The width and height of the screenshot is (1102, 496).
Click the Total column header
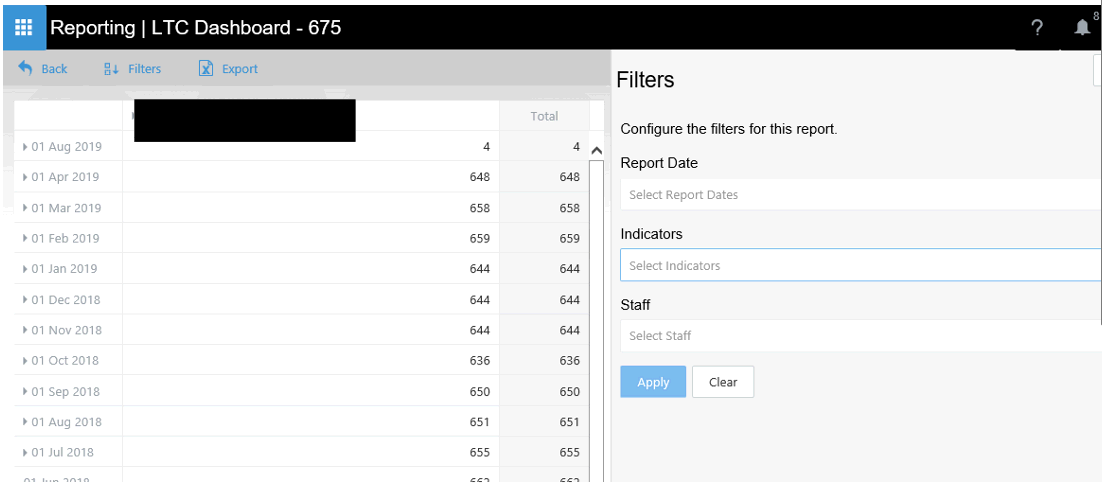click(x=544, y=116)
